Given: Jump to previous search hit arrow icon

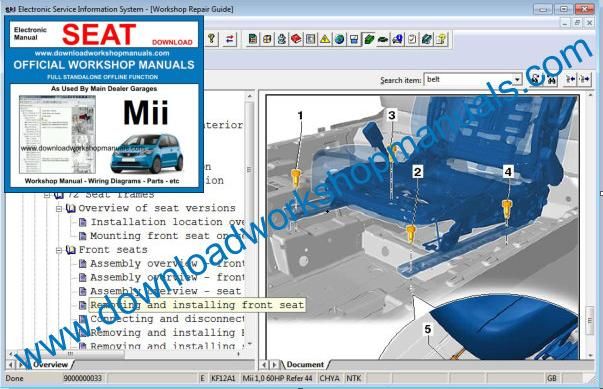Looking at the screenshot, I should pyautogui.click(x=571, y=80).
